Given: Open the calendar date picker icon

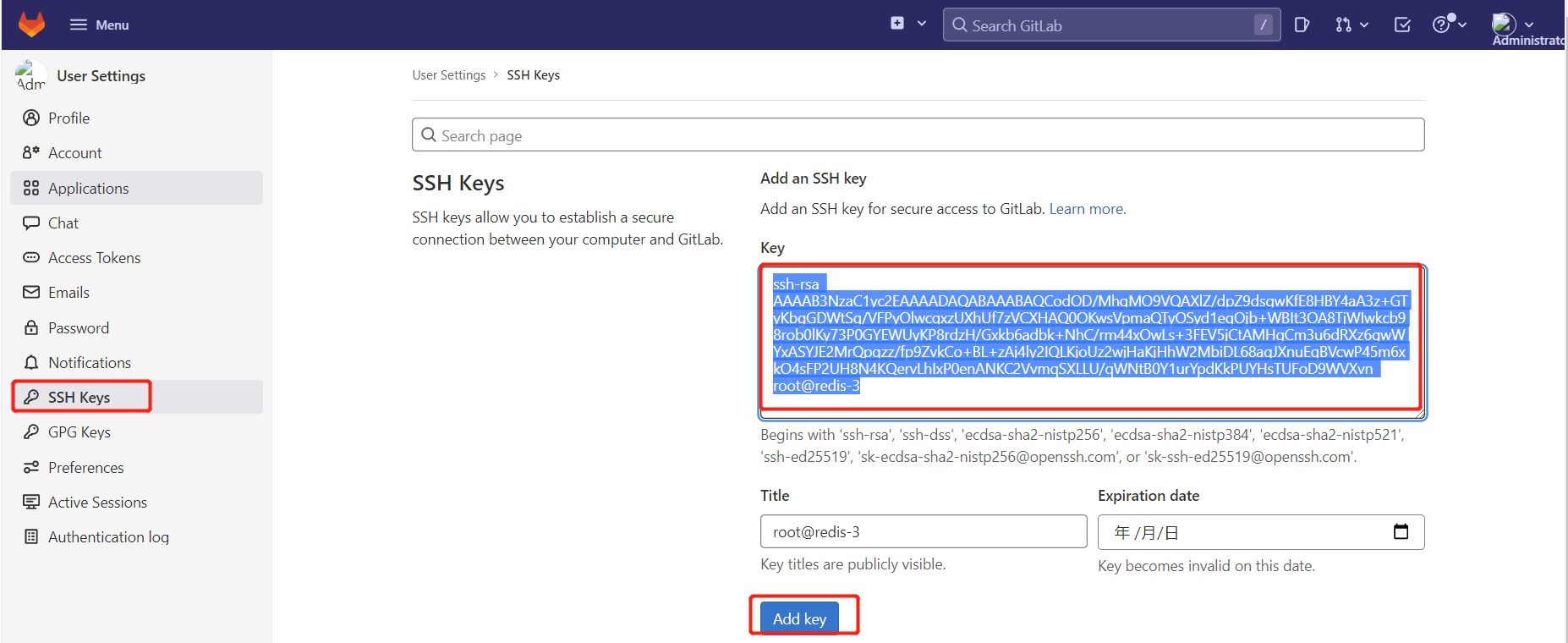Looking at the screenshot, I should (1401, 531).
